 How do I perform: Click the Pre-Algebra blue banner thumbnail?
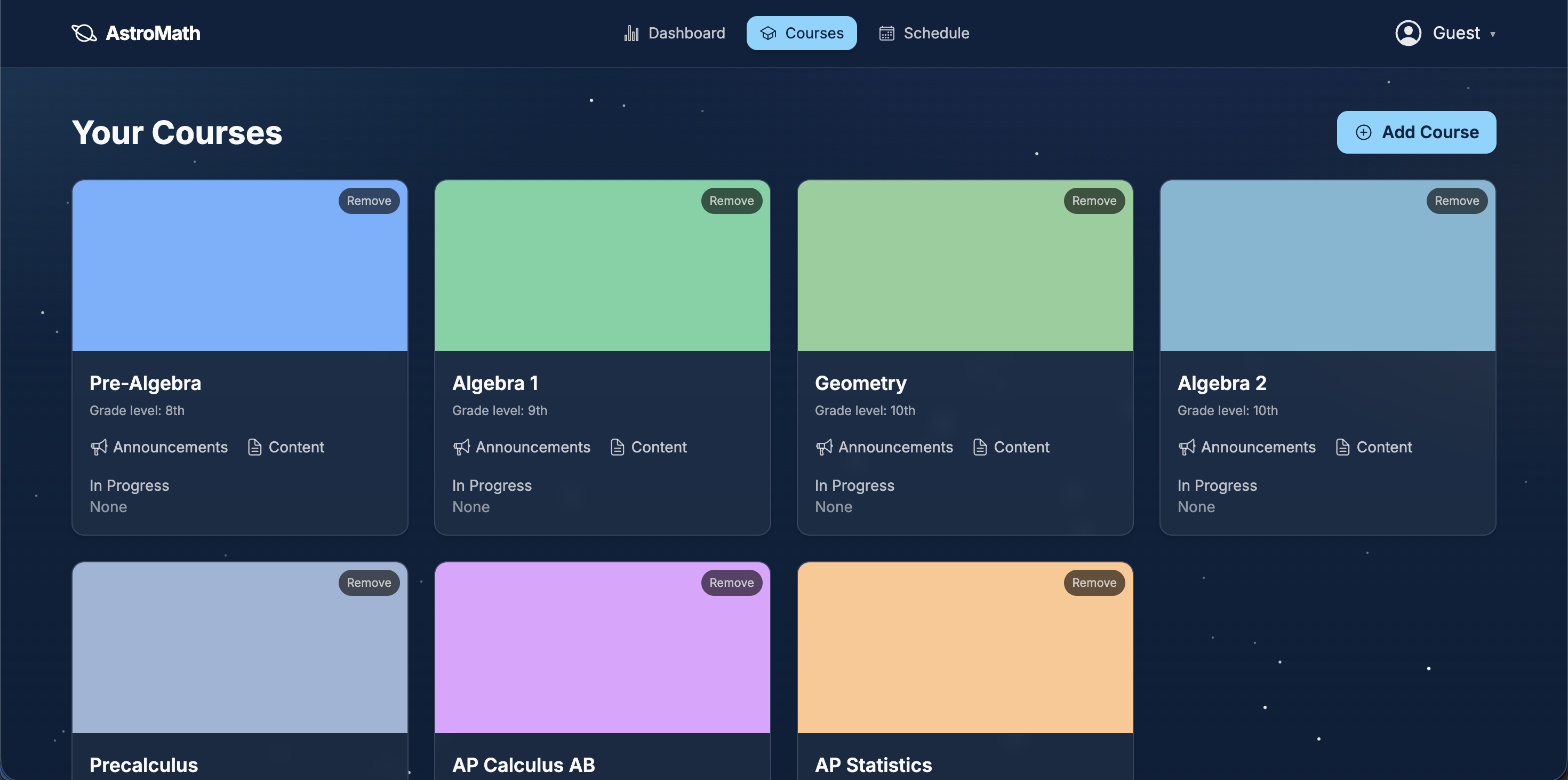click(240, 266)
